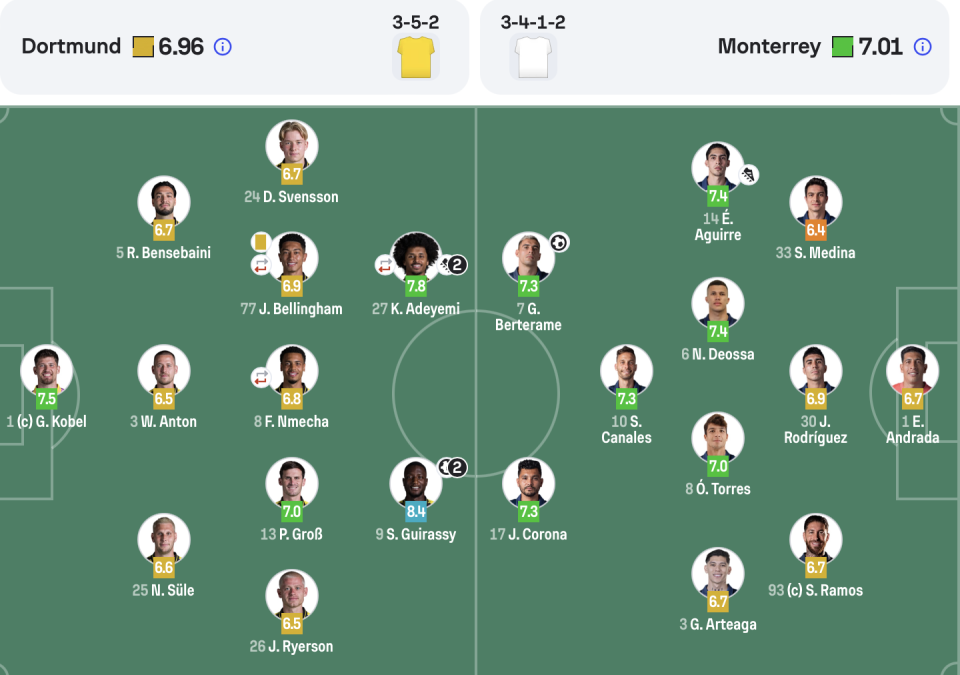
Task: Click É. Aguirre's assist boot icon
Action: pyautogui.click(x=749, y=175)
